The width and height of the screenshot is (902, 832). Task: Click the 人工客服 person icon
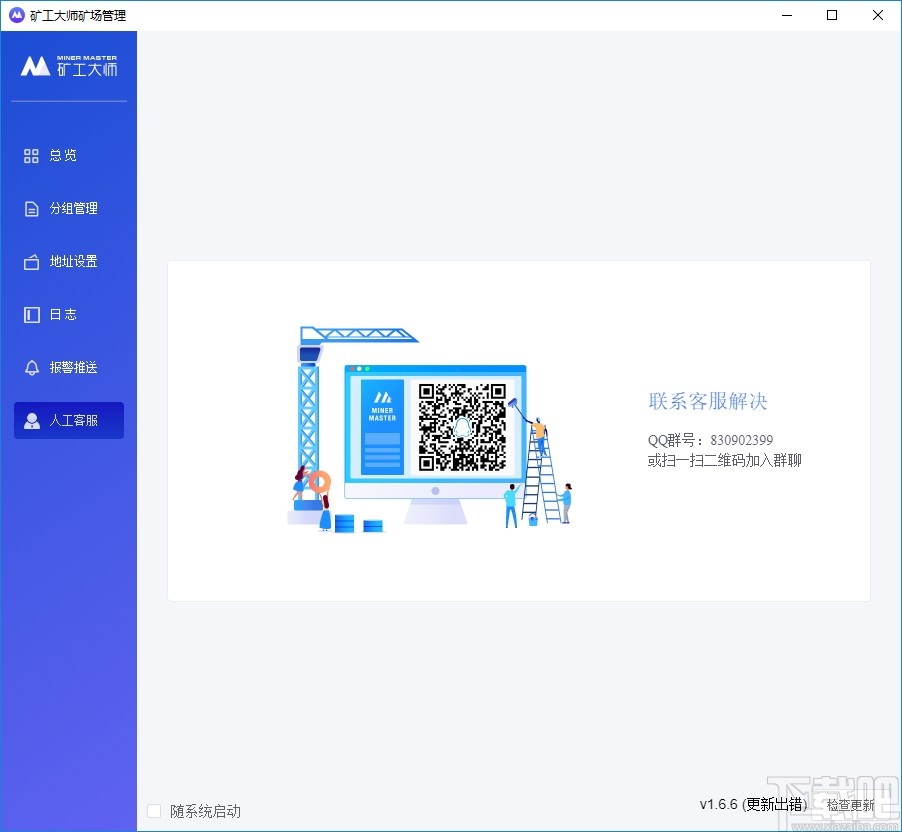(31, 420)
